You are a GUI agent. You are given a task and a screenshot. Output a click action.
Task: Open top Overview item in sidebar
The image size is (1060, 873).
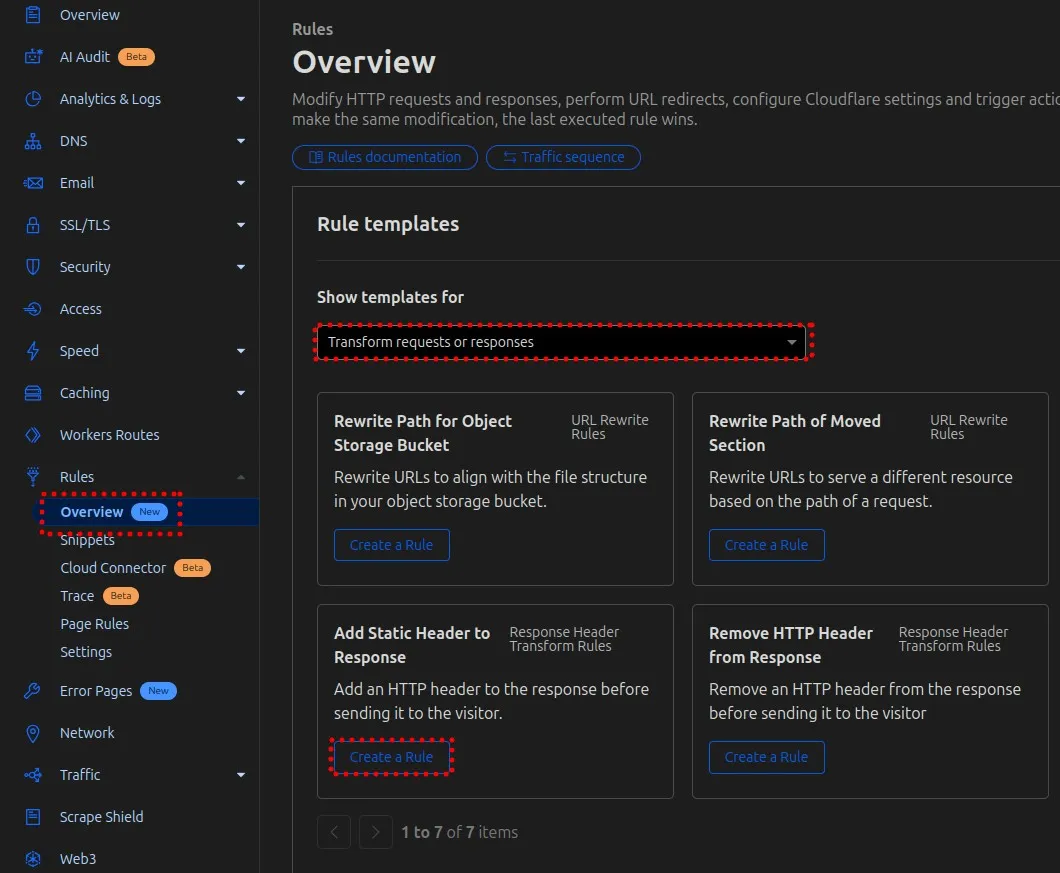click(x=90, y=15)
